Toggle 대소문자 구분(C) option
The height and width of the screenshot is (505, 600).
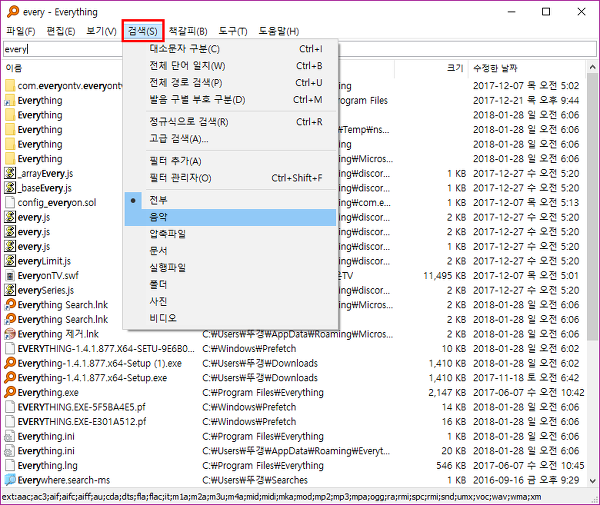click(x=230, y=49)
